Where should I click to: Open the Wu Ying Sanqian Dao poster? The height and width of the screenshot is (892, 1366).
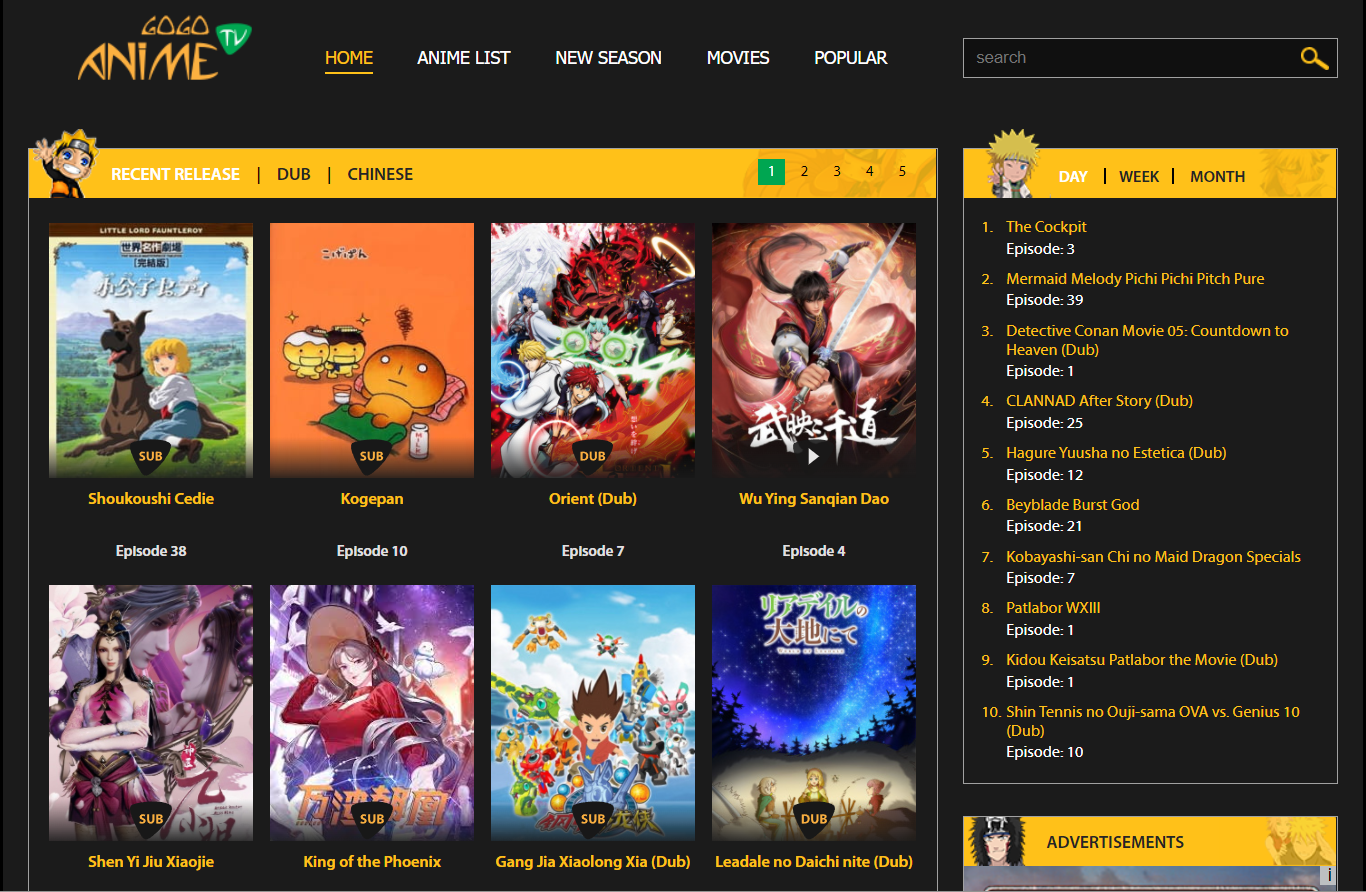[814, 350]
